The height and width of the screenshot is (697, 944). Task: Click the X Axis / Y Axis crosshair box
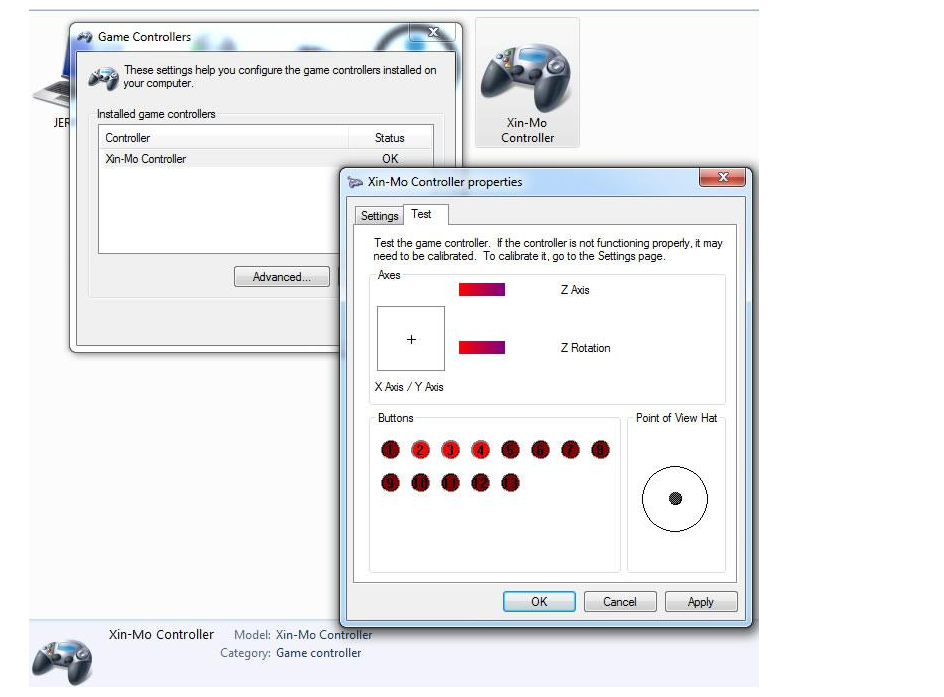pyautogui.click(x=411, y=338)
